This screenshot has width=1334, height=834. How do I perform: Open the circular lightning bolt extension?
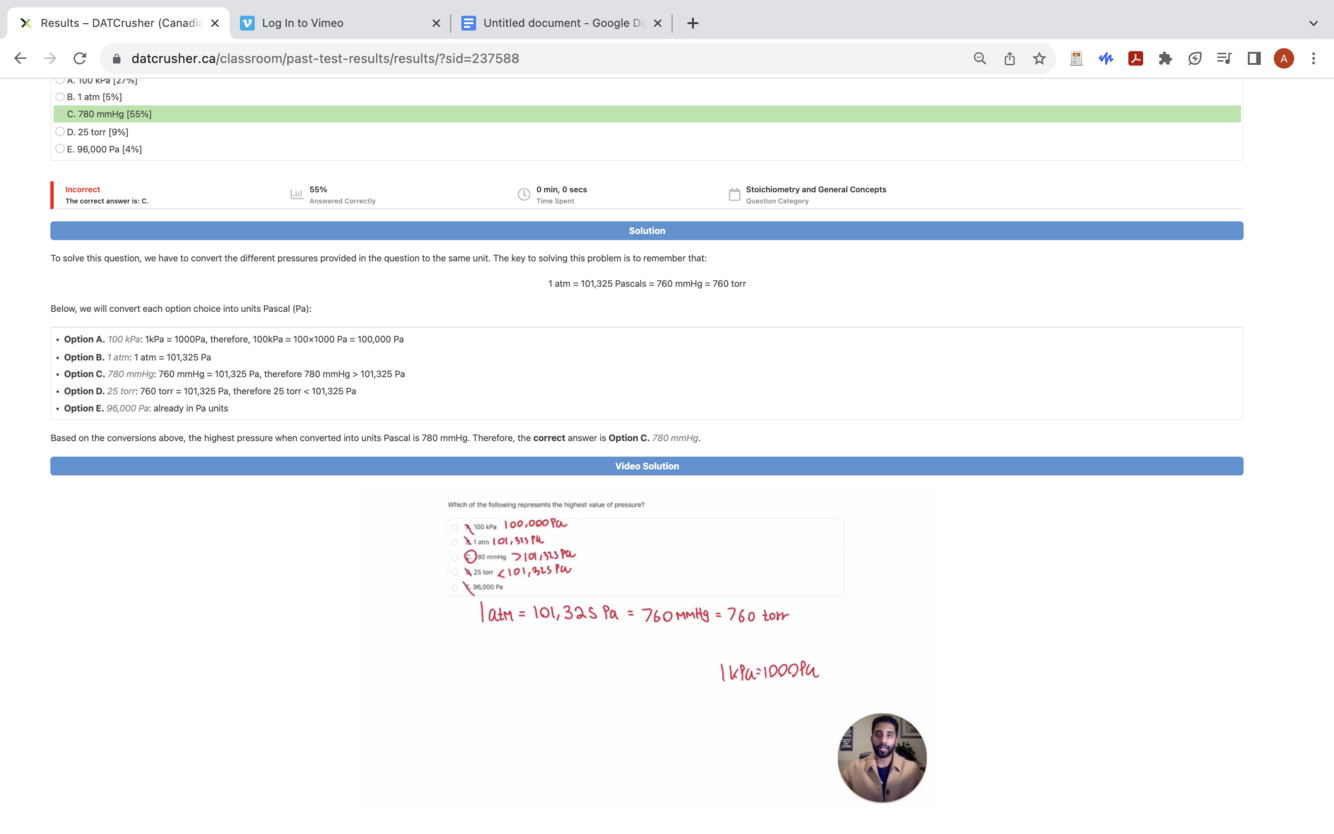(1195, 59)
